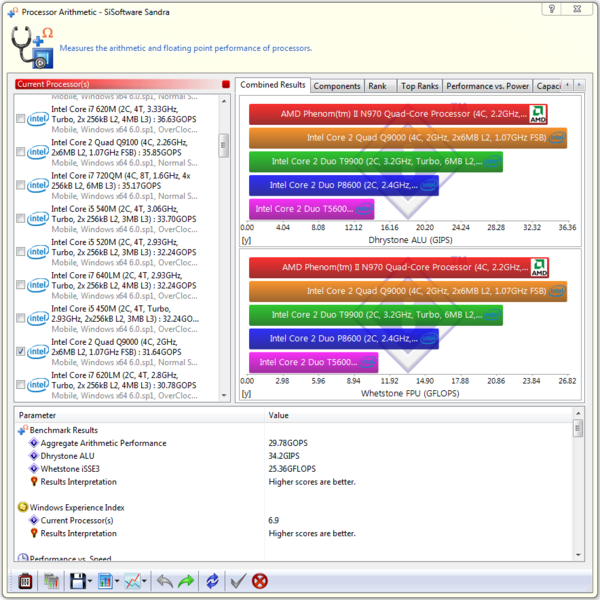Click the gray back arrow icon
This screenshot has width=600, height=600.
pos(165,581)
